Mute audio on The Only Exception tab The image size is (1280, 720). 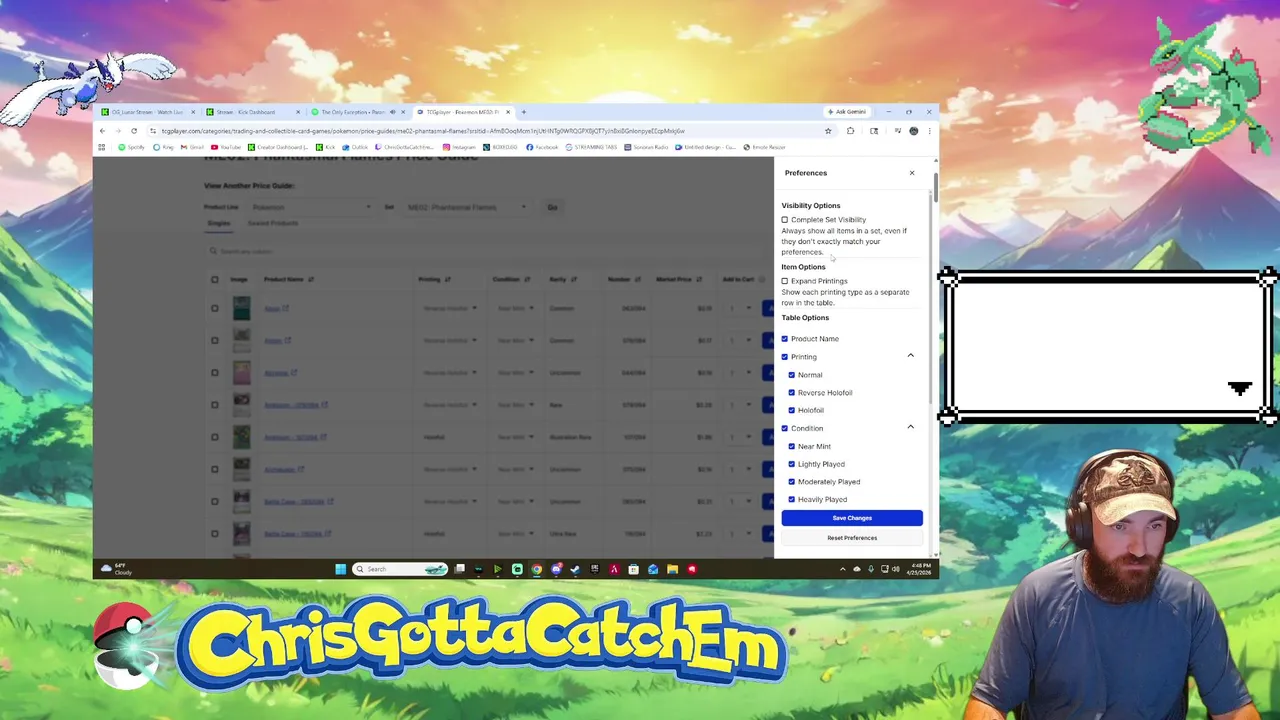[x=392, y=112]
